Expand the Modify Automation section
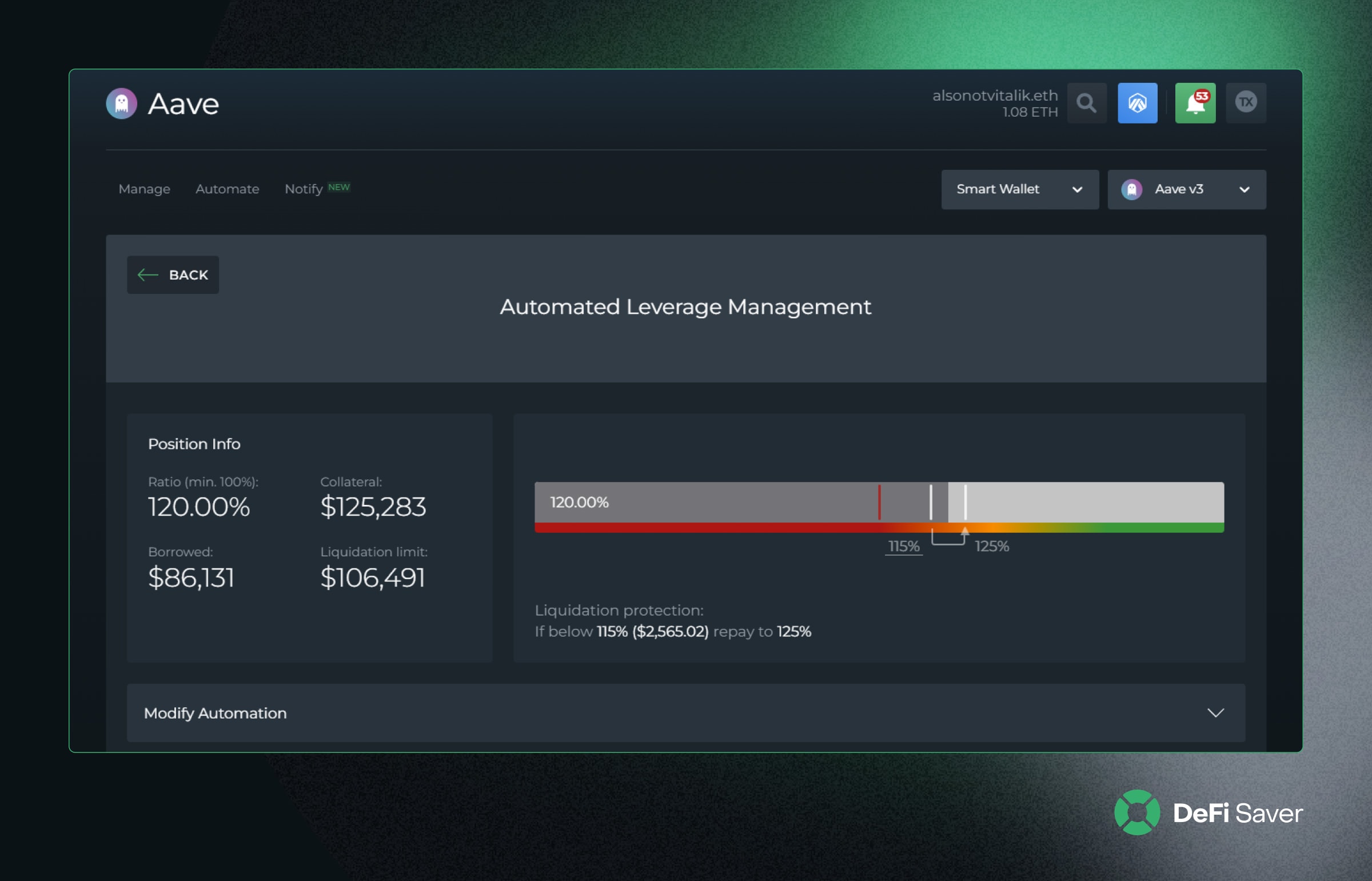 [685, 713]
